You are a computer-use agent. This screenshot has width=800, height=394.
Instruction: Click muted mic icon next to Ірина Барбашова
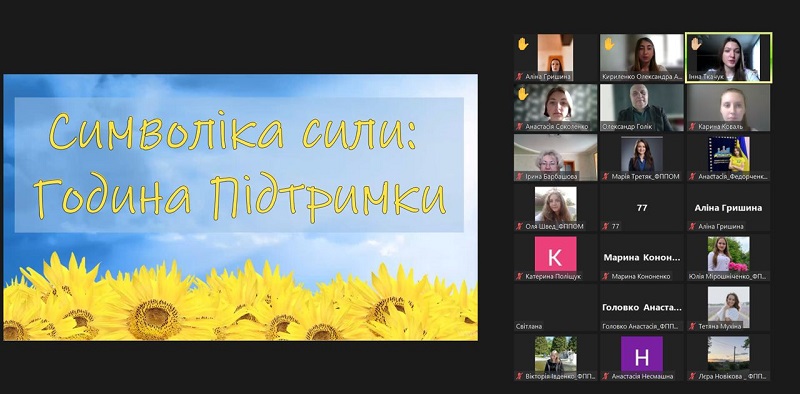(519, 177)
